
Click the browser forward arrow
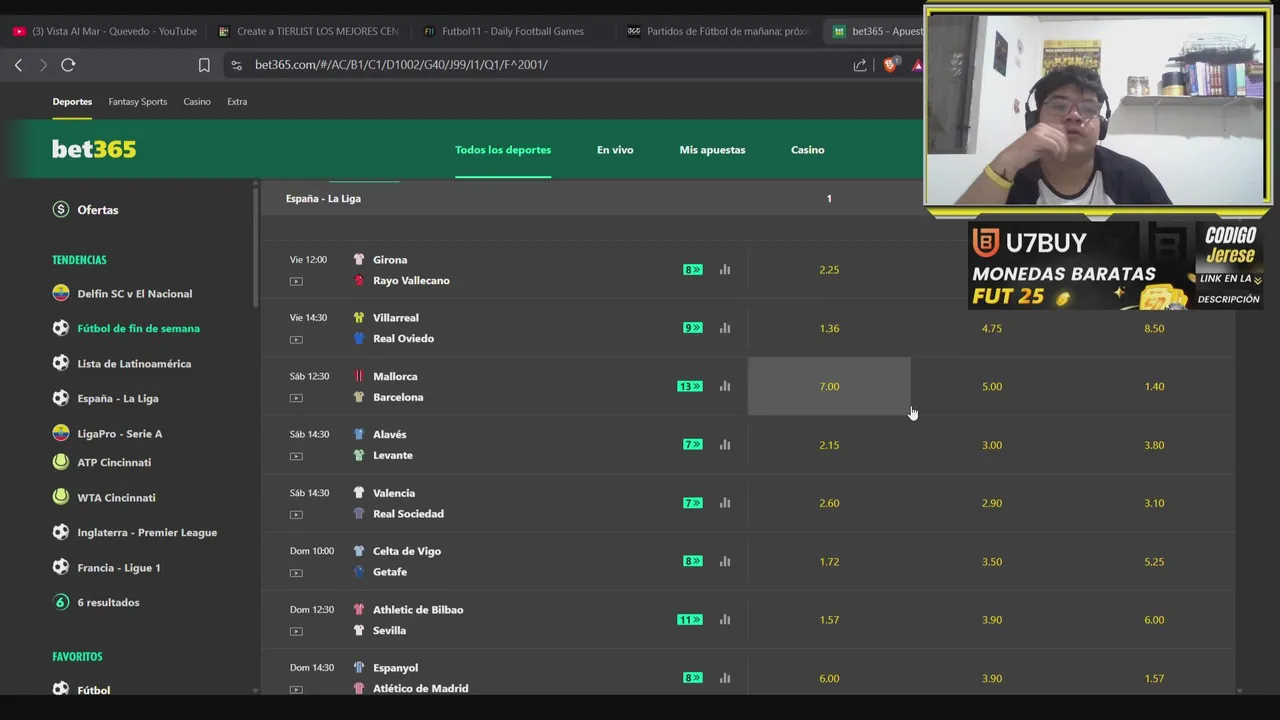[x=43, y=65]
